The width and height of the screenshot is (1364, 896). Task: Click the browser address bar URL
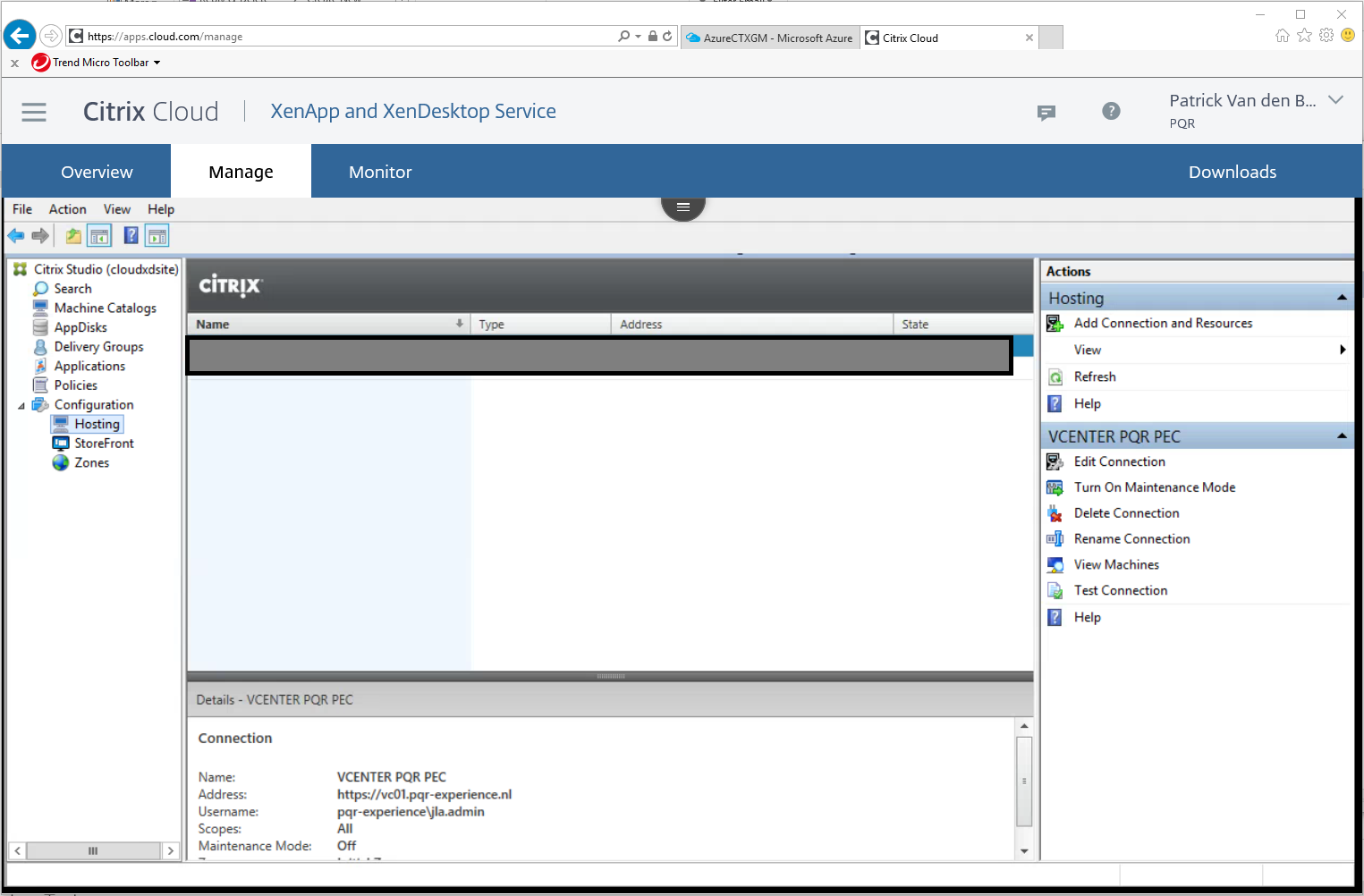165,37
